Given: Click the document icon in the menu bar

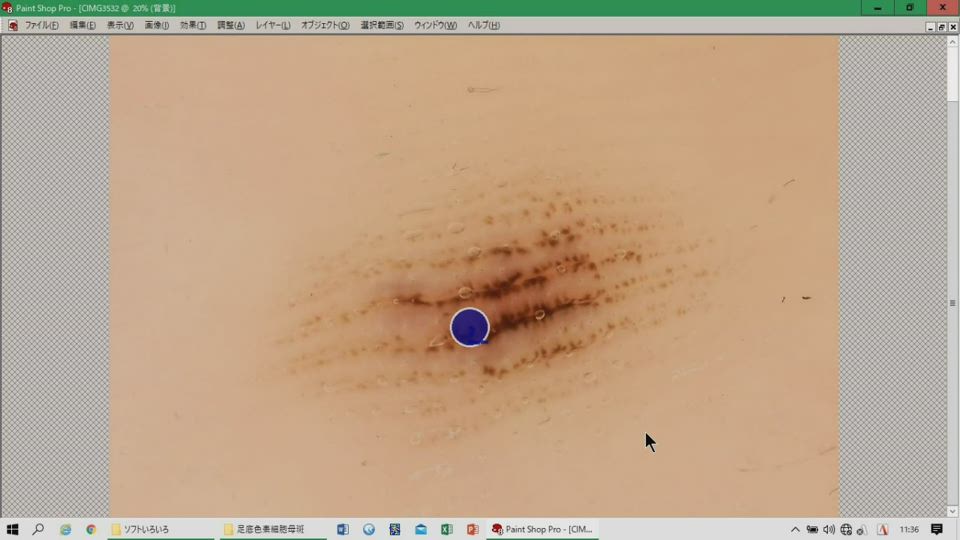Looking at the screenshot, I should 13,25.
